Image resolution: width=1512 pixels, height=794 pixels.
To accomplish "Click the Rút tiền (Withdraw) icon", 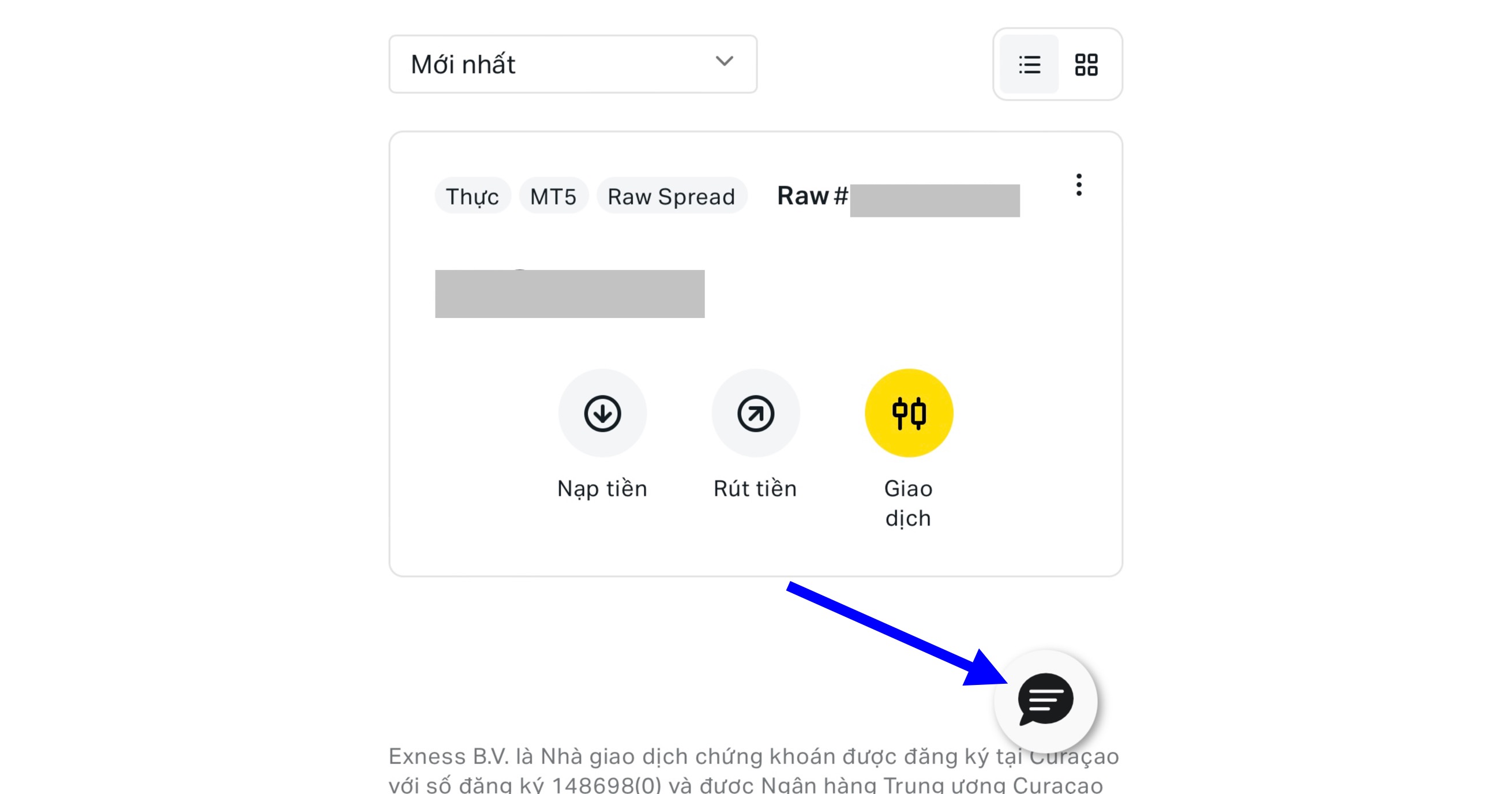I will coord(756,412).
